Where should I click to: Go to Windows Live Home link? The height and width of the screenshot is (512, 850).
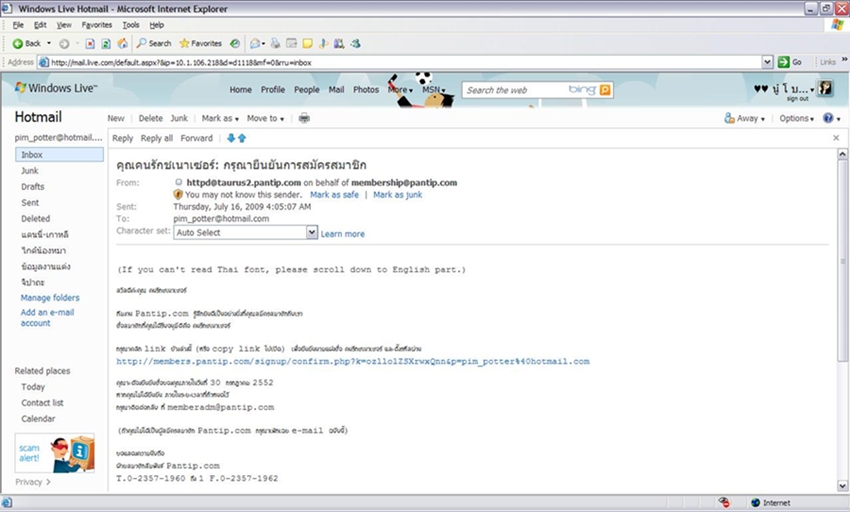(x=240, y=89)
